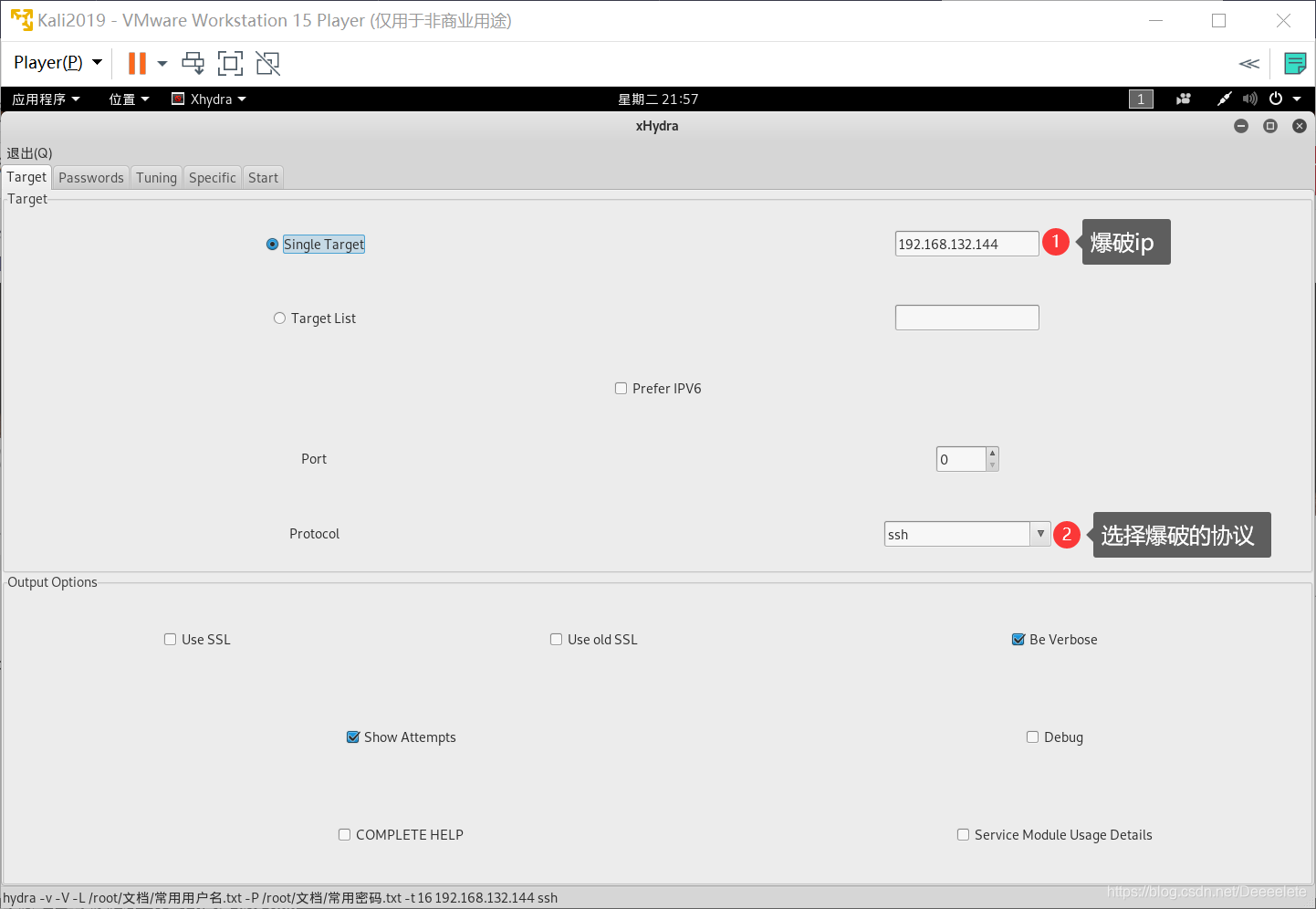Click the volume speaker icon
The image size is (1316, 909).
click(1249, 99)
